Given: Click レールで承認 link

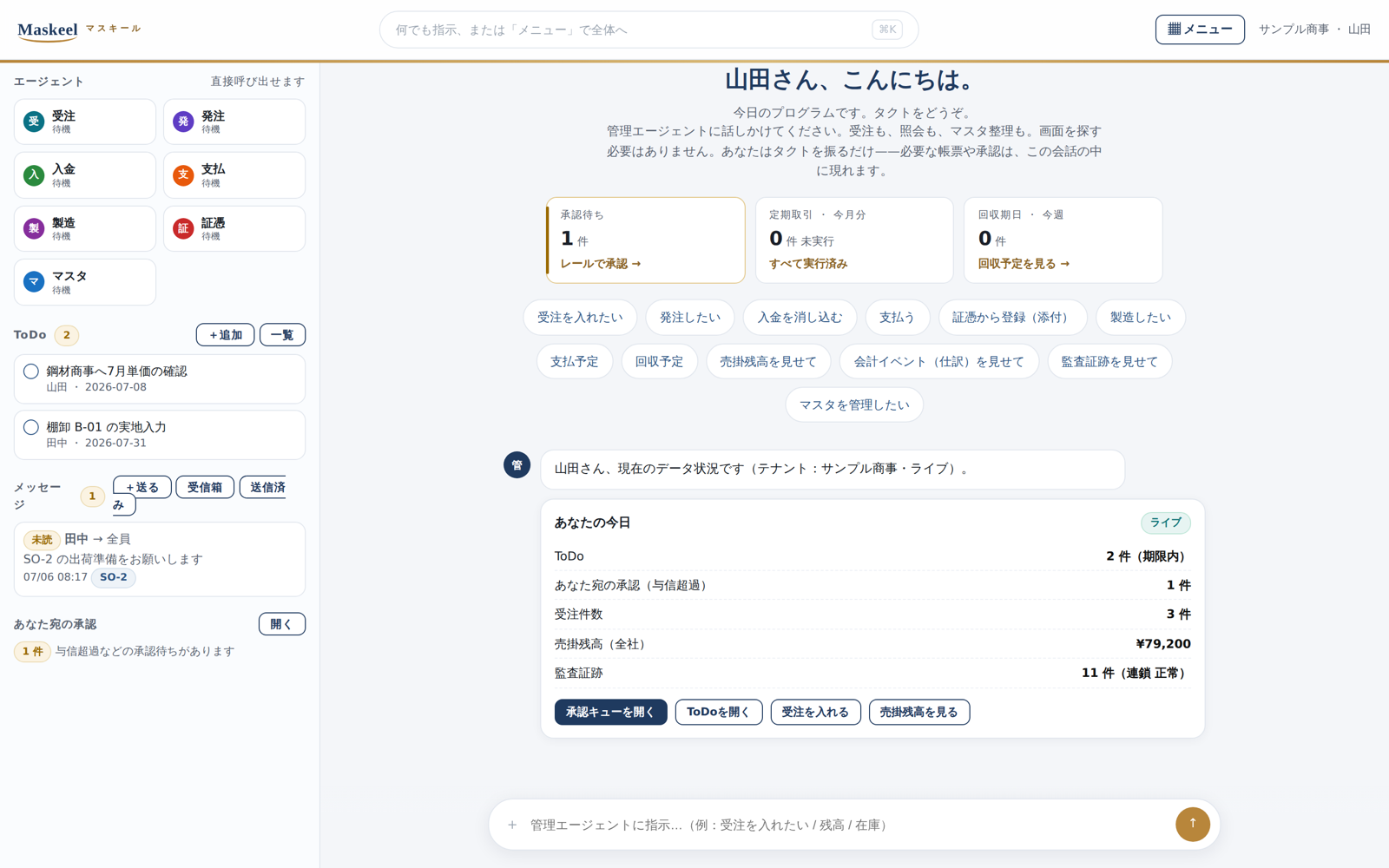Looking at the screenshot, I should click(x=600, y=264).
